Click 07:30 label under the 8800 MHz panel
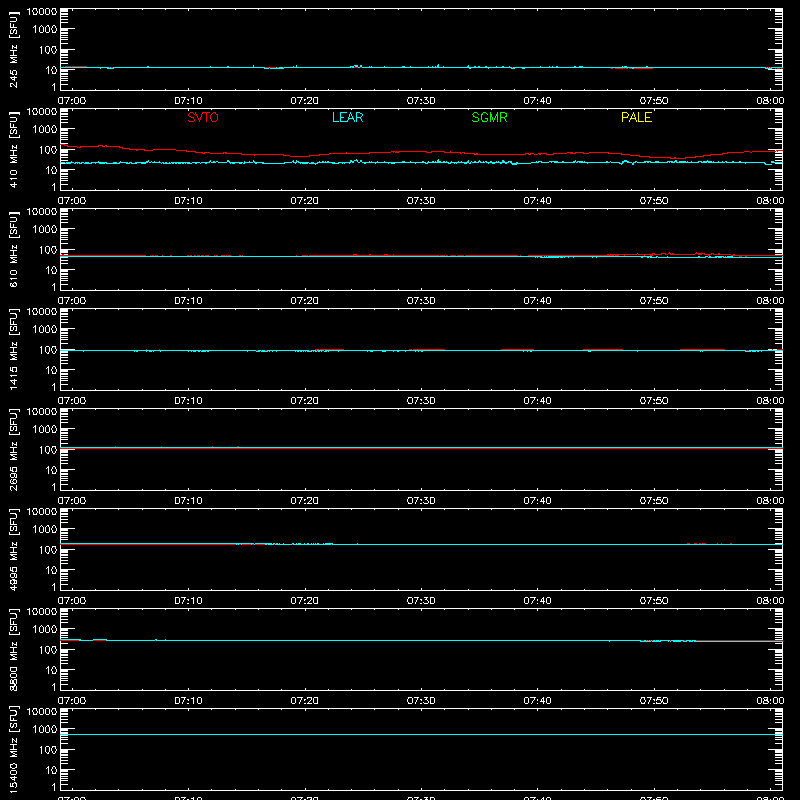Screen dimensions: 800x800 click(421, 701)
